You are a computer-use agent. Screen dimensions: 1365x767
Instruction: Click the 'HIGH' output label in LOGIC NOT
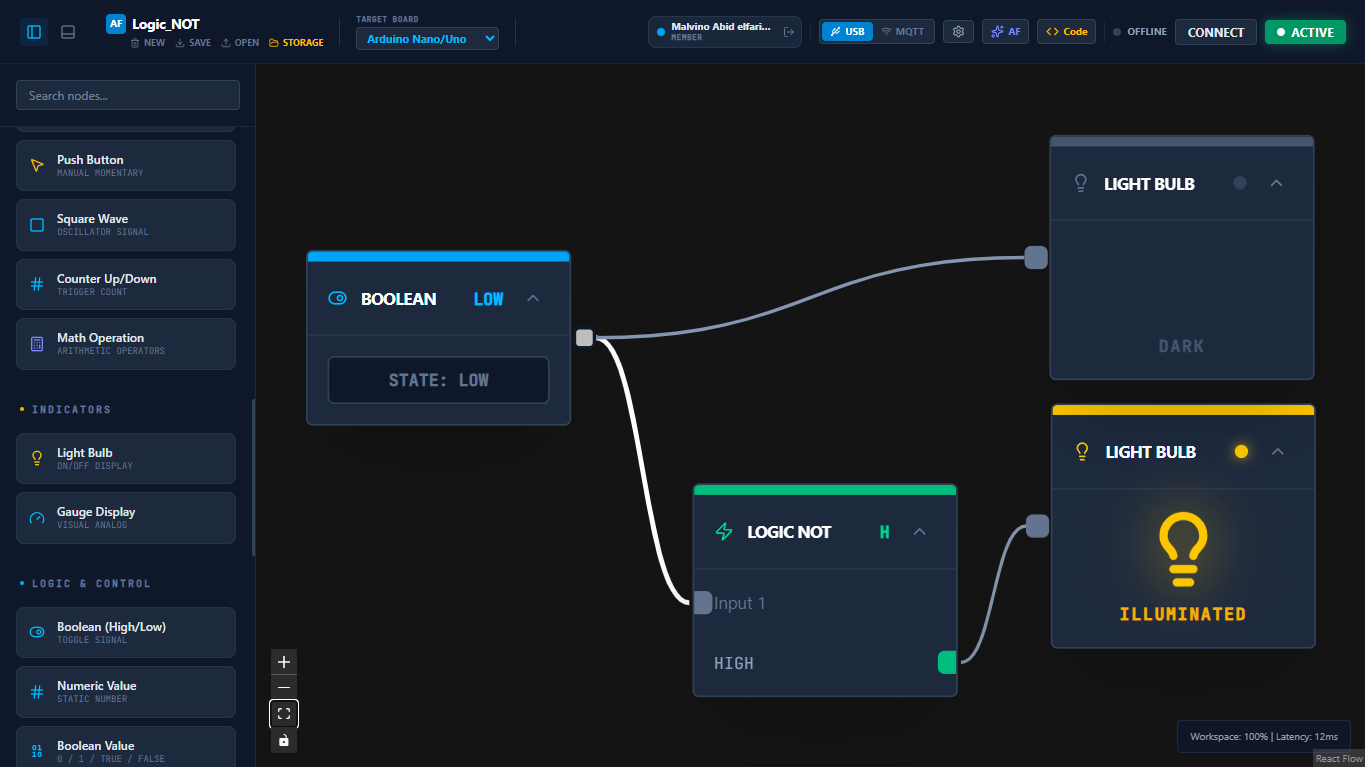click(x=734, y=663)
